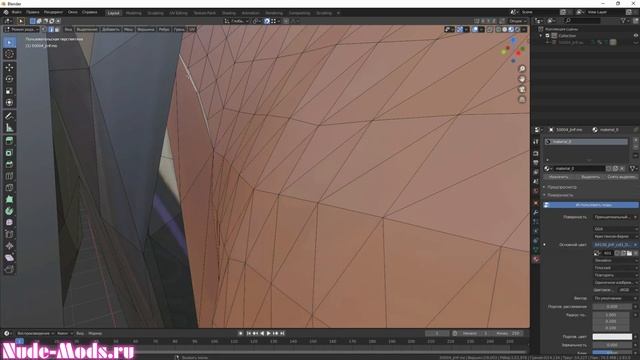640x360 pixels.
Task: Switch to material preview shading
Action: tap(511, 29)
